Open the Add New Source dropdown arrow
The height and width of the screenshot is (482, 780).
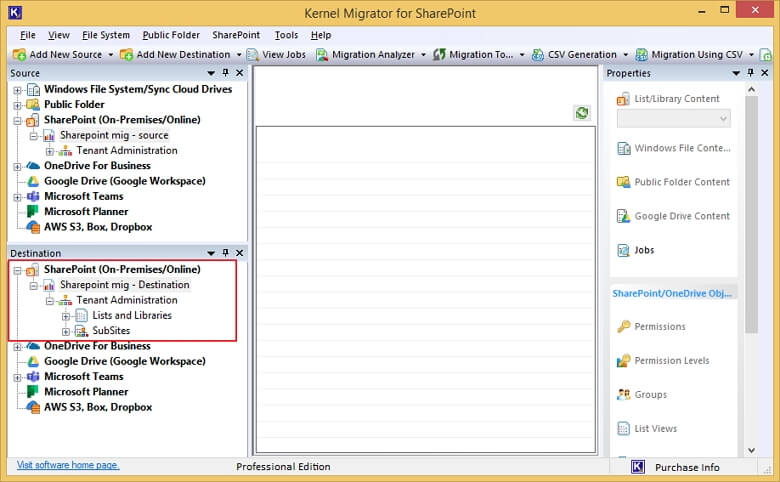[x=110, y=55]
